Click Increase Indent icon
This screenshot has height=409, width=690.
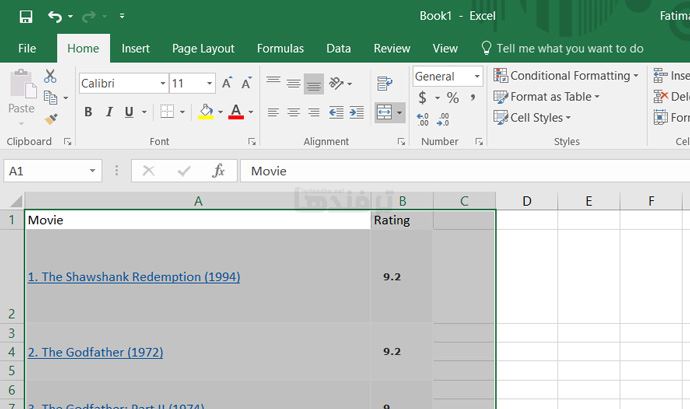(356, 112)
